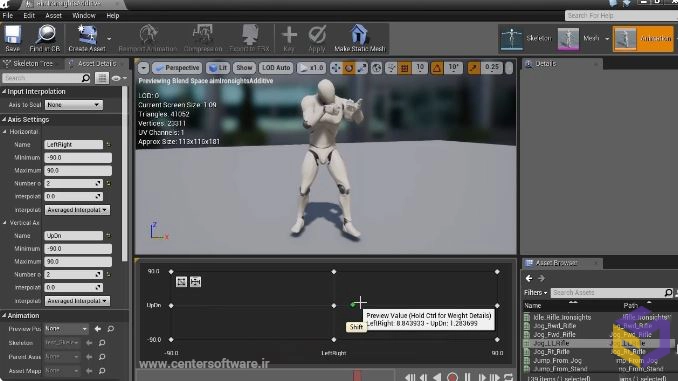The width and height of the screenshot is (678, 381).
Task: Select the translate gizmo tool in viewport
Action: 336,68
